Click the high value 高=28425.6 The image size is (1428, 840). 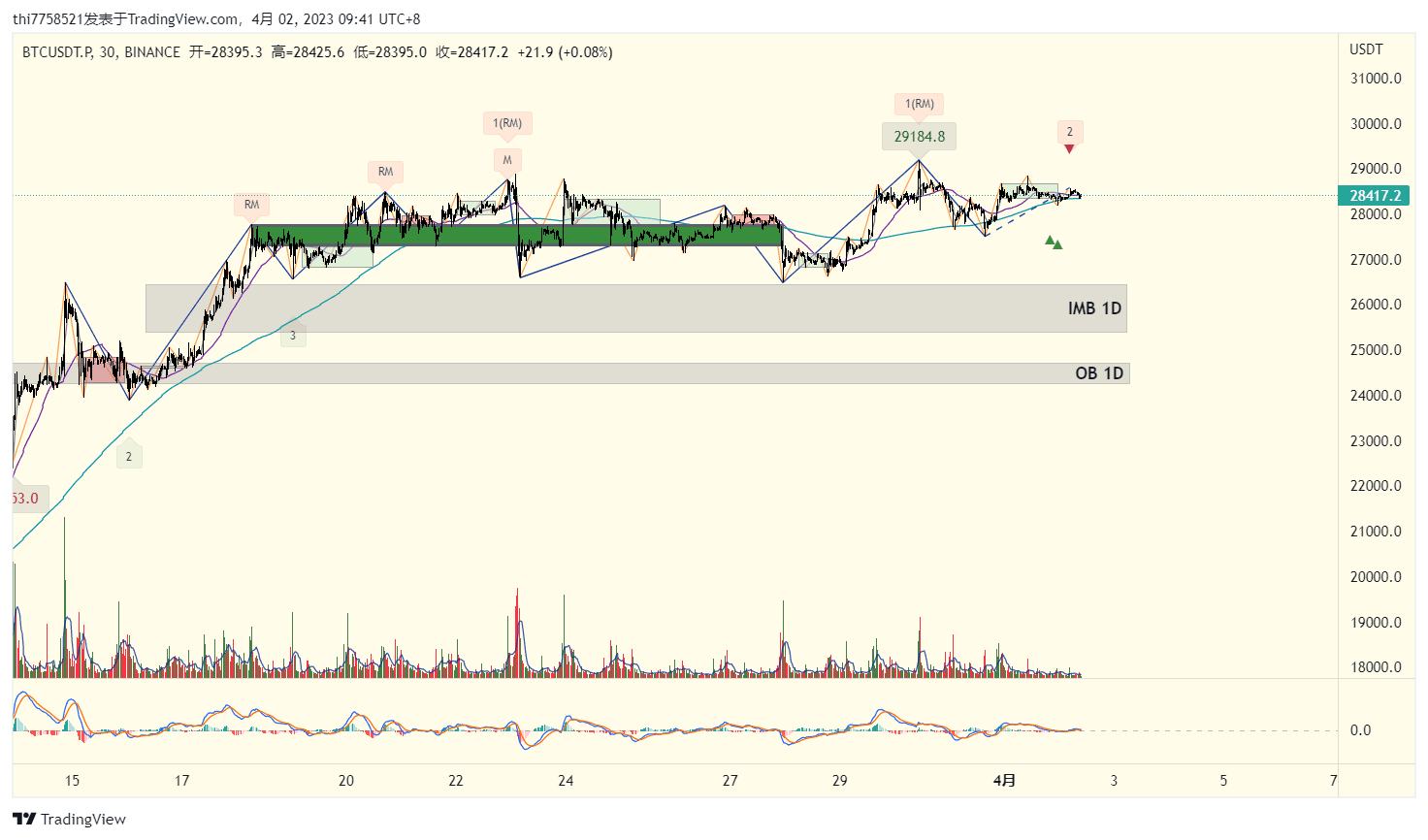pyautogui.click(x=308, y=52)
